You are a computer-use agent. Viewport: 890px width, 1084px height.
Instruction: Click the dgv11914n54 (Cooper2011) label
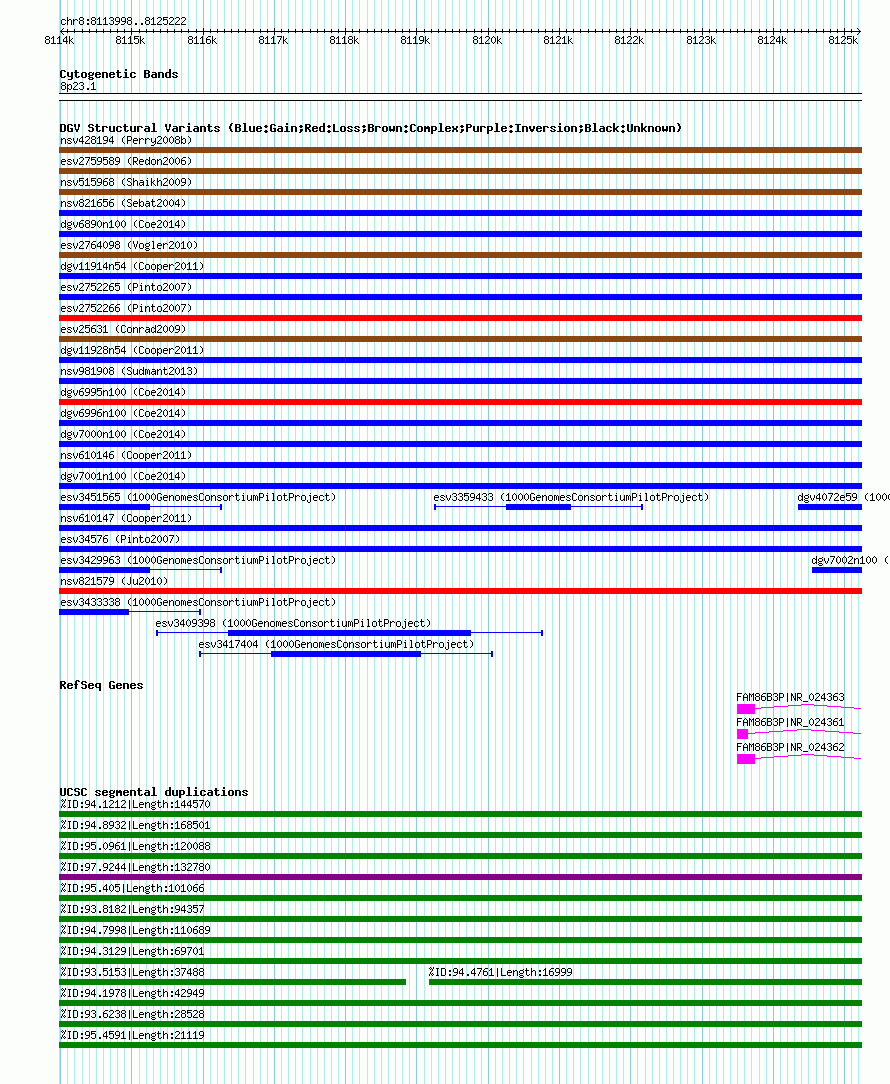click(132, 266)
